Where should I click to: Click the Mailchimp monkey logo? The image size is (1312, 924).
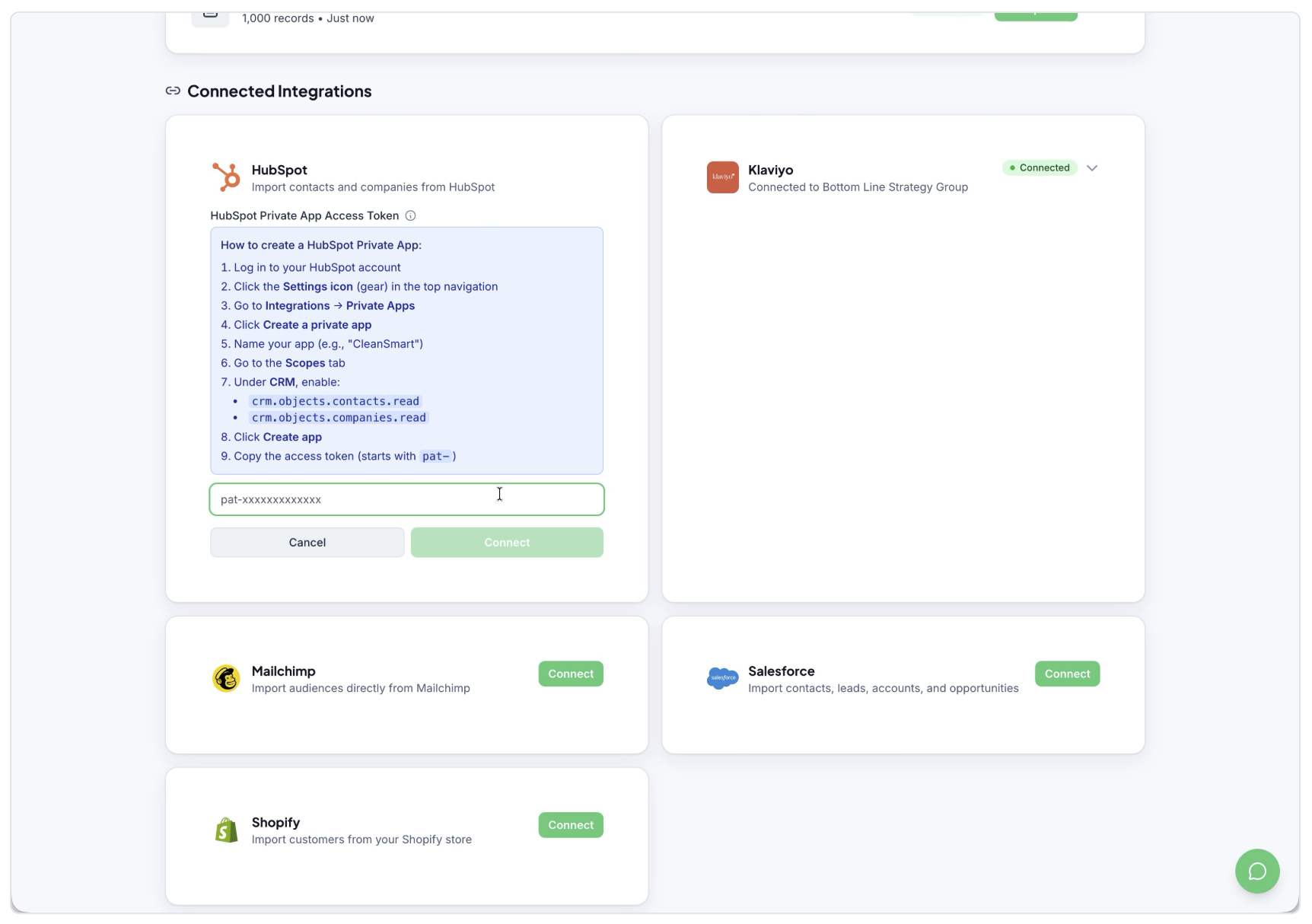(226, 678)
